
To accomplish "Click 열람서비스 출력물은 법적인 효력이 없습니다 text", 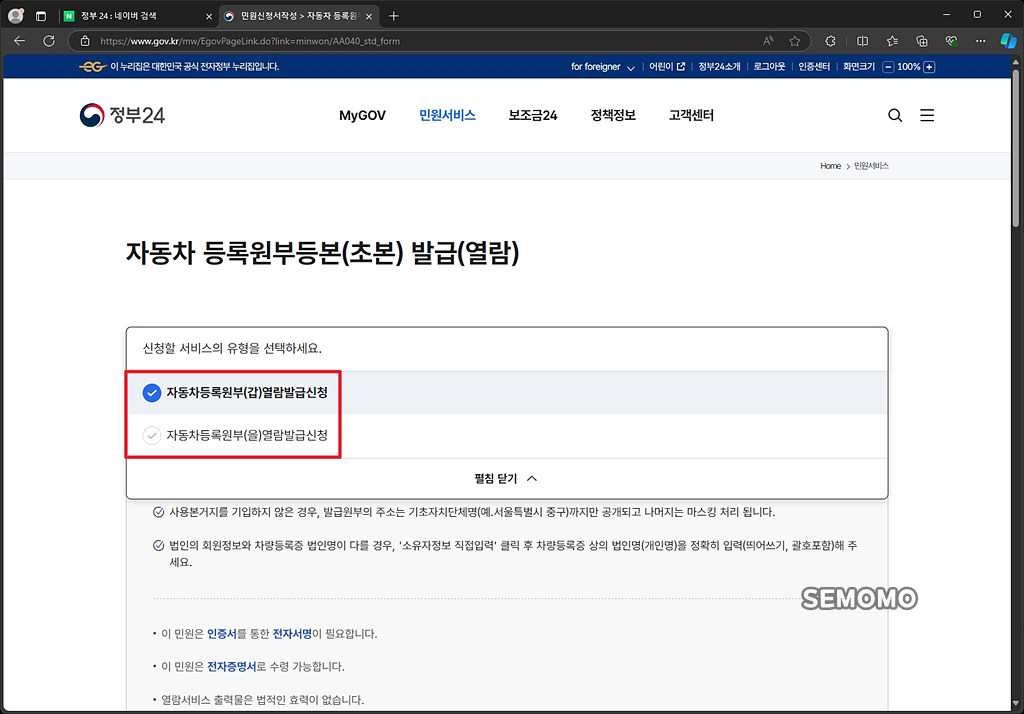I will (263, 700).
